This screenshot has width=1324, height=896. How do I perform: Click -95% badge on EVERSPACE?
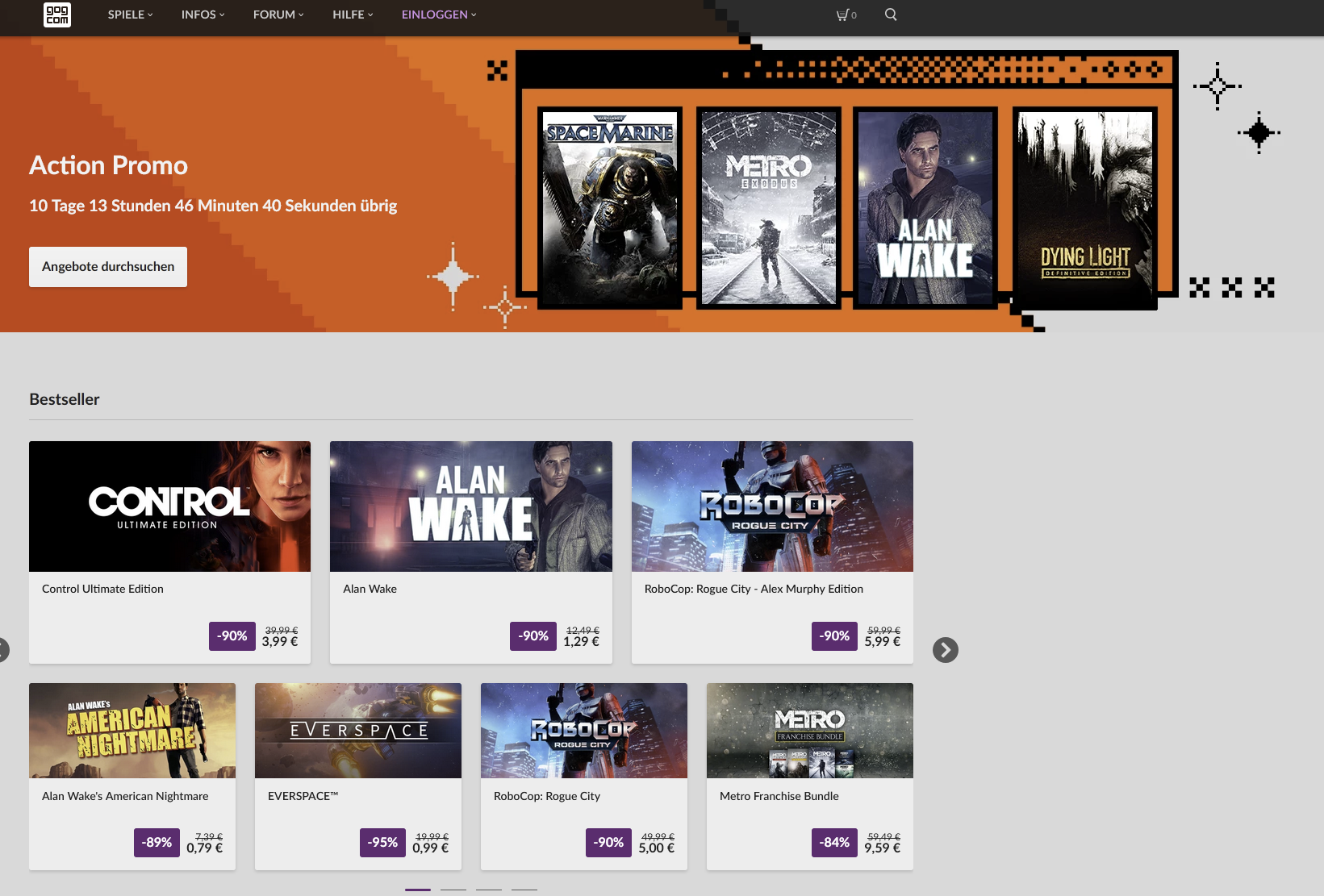click(x=383, y=843)
